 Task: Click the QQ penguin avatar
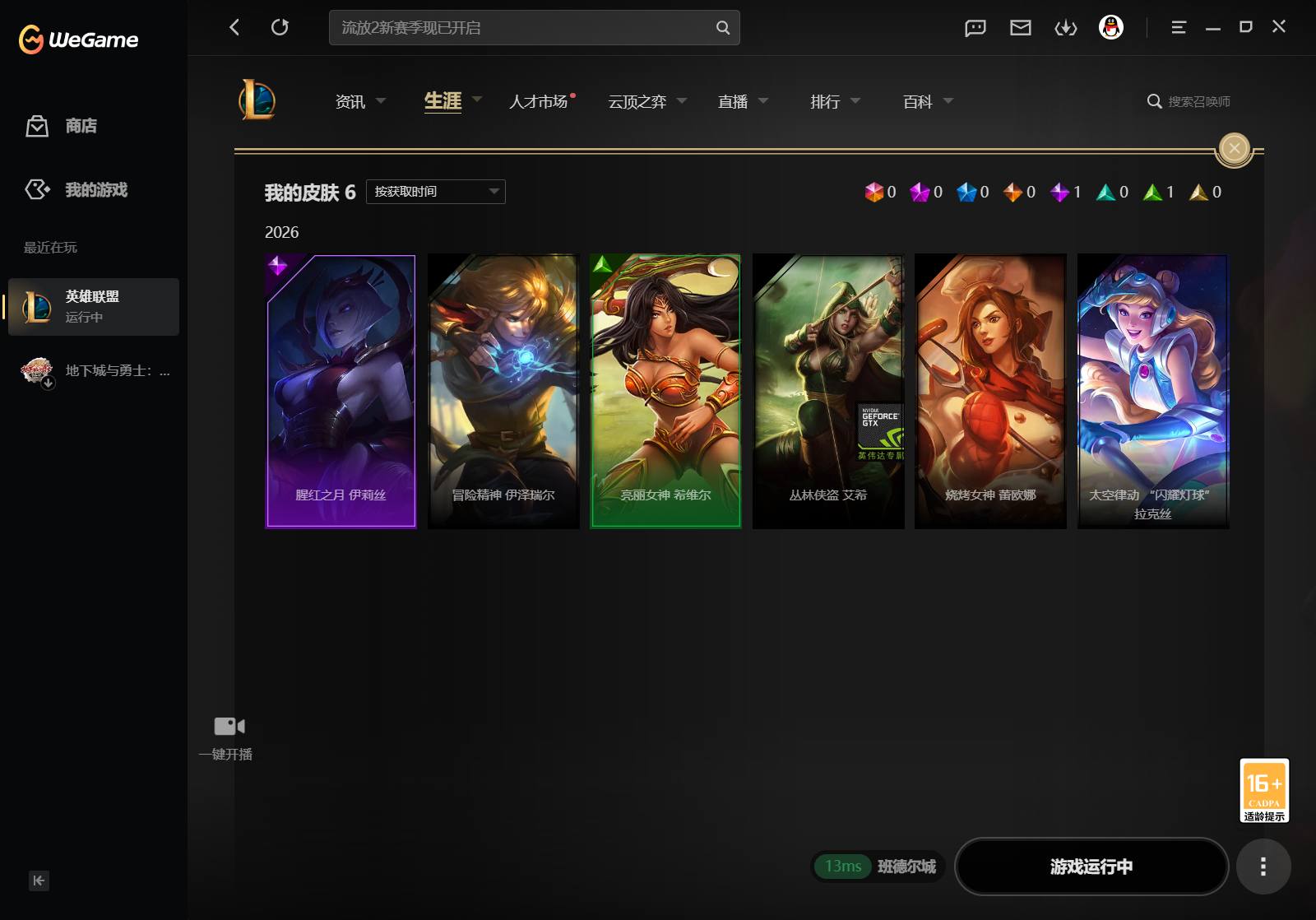[1110, 27]
